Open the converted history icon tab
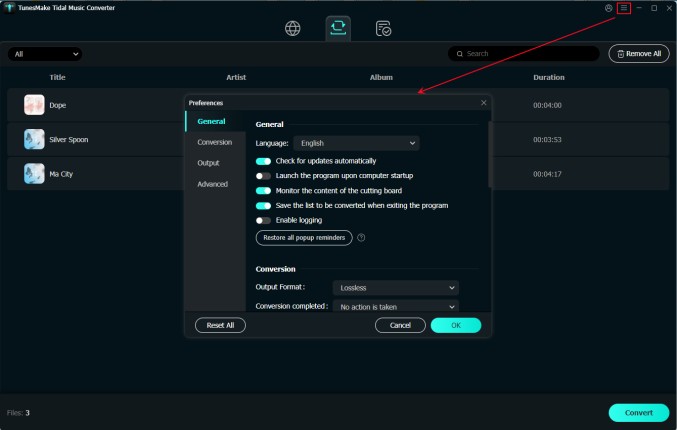677x430 pixels. [383, 28]
